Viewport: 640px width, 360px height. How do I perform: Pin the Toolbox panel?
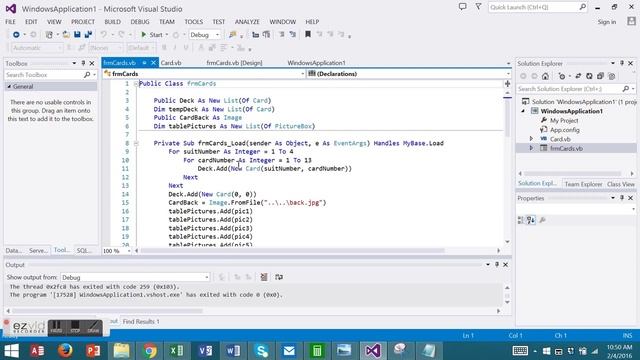point(83,63)
